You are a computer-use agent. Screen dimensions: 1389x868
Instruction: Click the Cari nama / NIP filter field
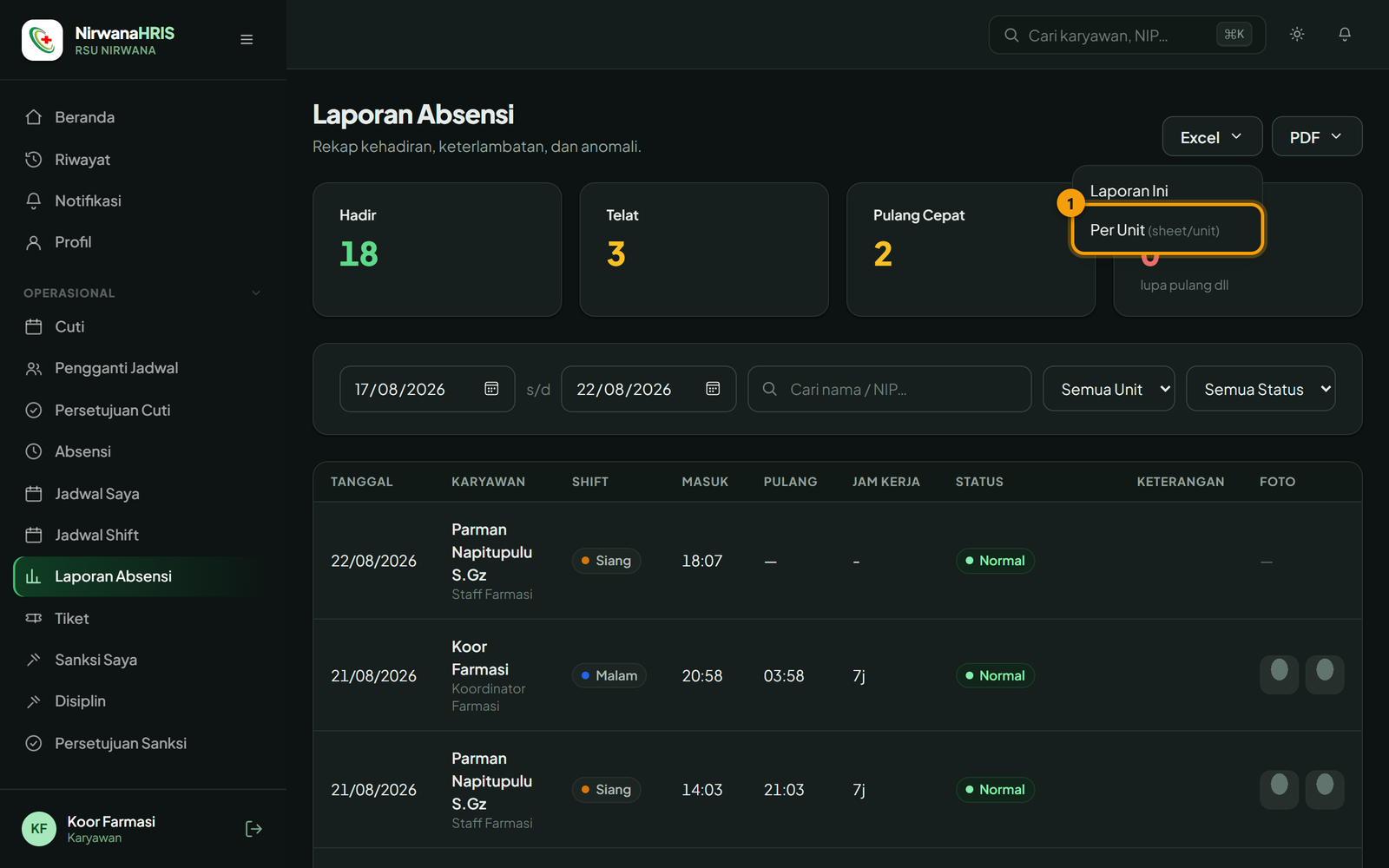pos(890,389)
